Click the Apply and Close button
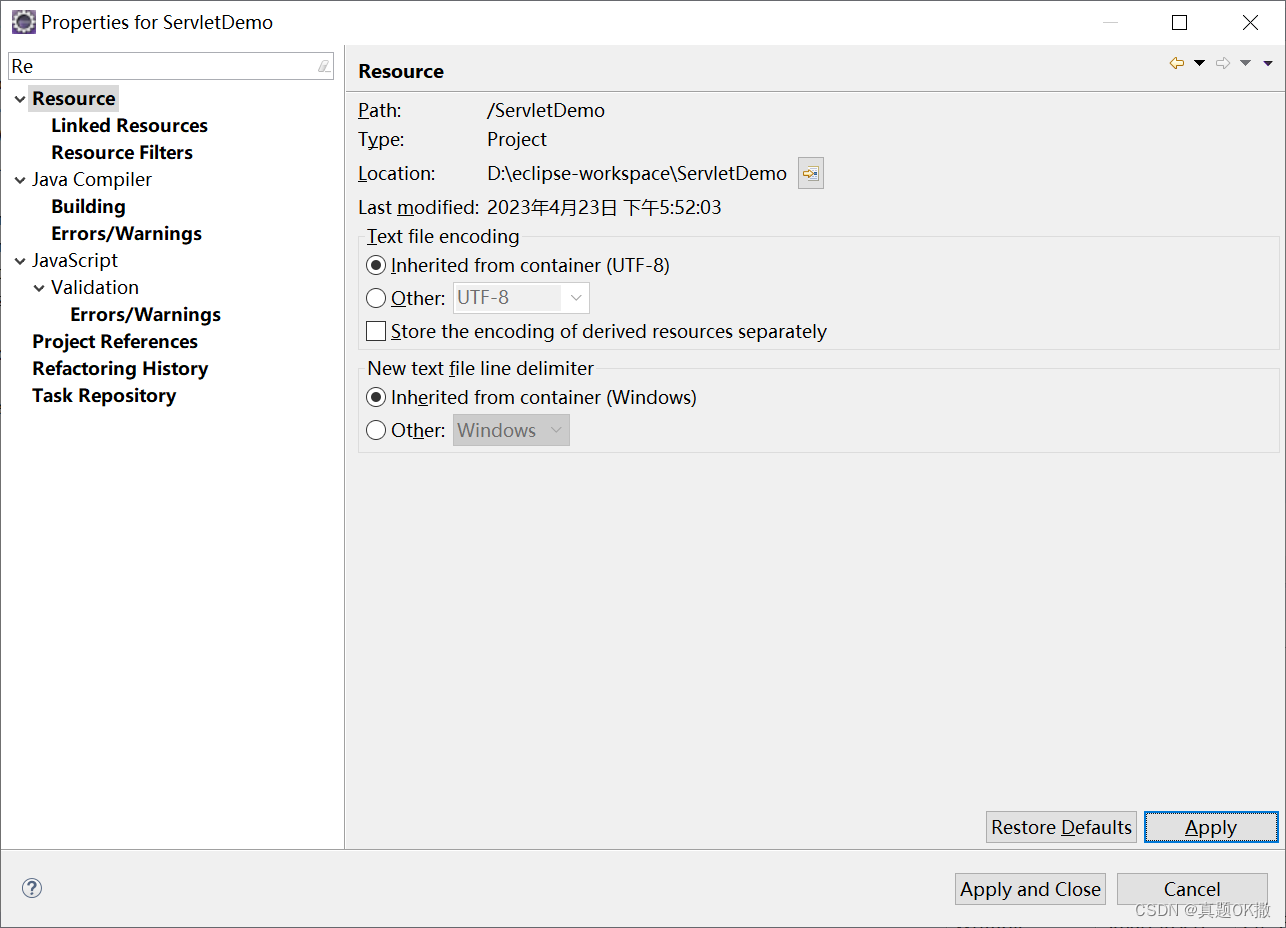This screenshot has height=928, width=1286. click(x=1030, y=889)
